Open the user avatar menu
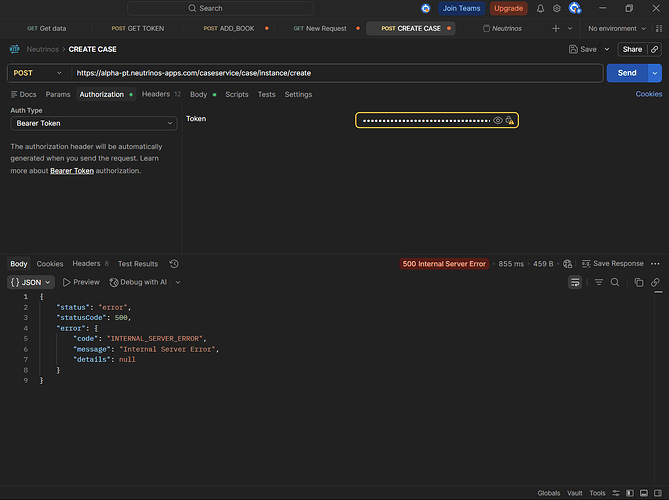 [x=575, y=8]
